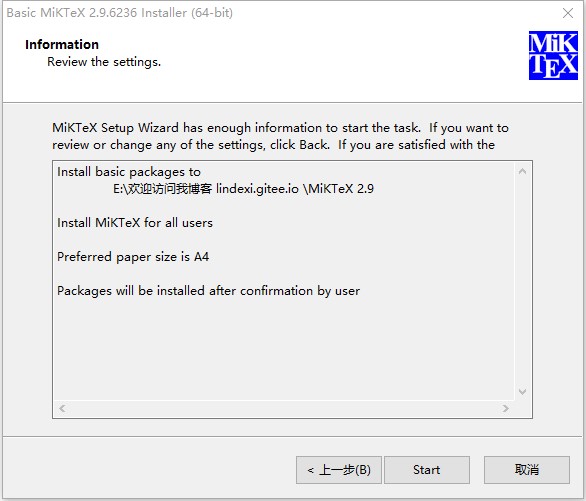
Task: Click the 'Install basic packages to' line
Action: [129, 172]
